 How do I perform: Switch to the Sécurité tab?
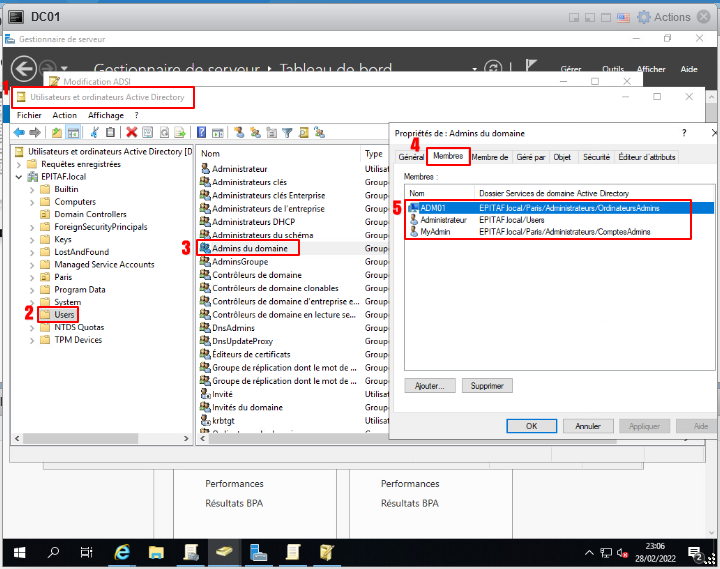tap(596, 157)
